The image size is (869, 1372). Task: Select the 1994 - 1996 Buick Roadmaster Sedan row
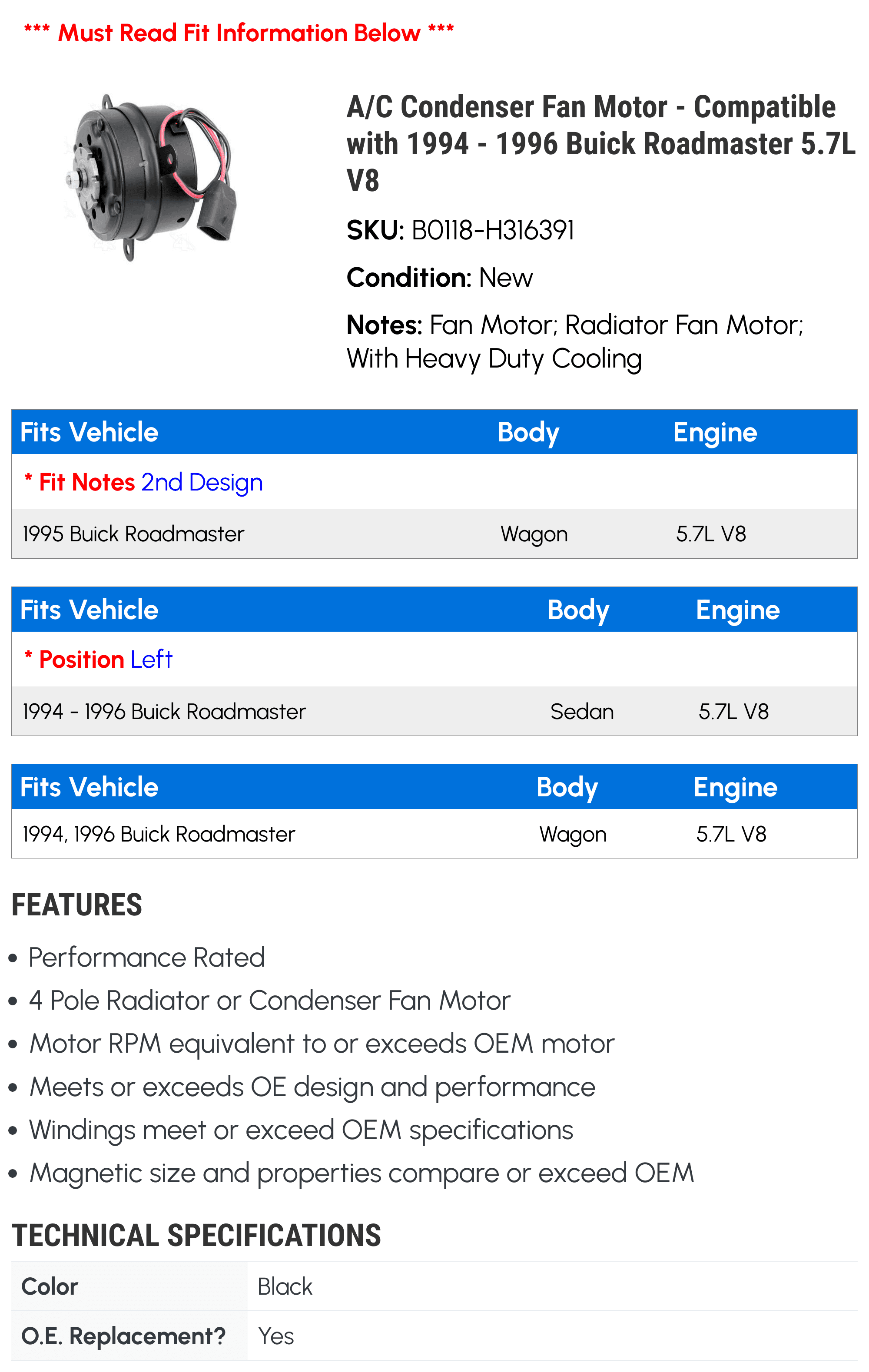[434, 711]
